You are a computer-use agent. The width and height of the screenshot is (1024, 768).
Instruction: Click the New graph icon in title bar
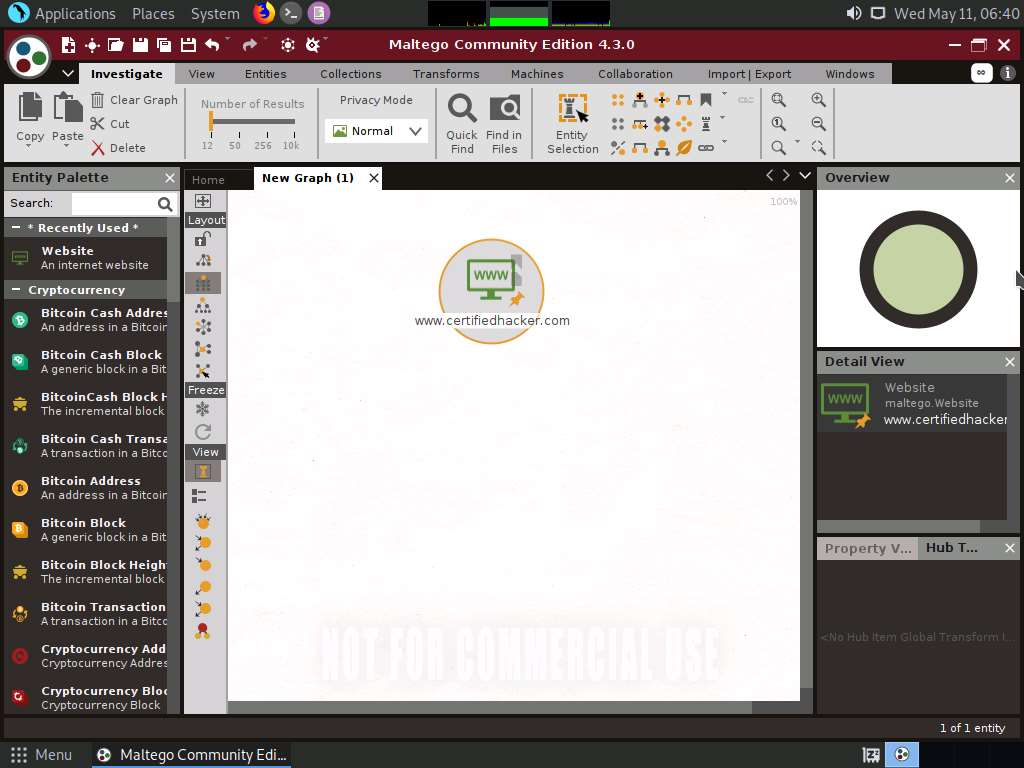[68, 44]
